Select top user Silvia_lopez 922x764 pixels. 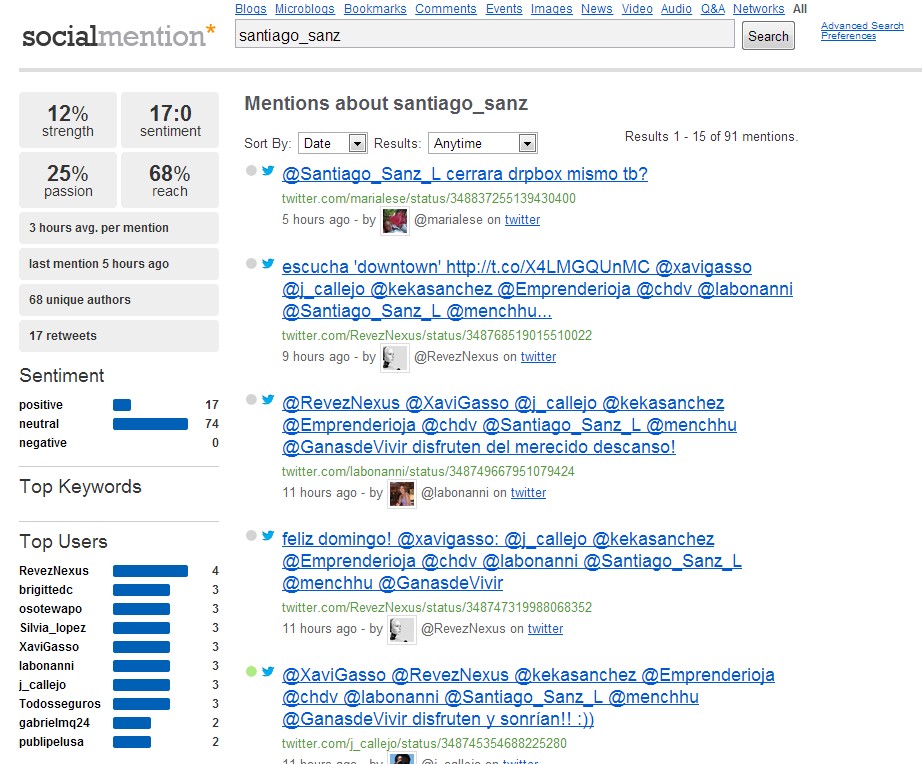click(53, 628)
